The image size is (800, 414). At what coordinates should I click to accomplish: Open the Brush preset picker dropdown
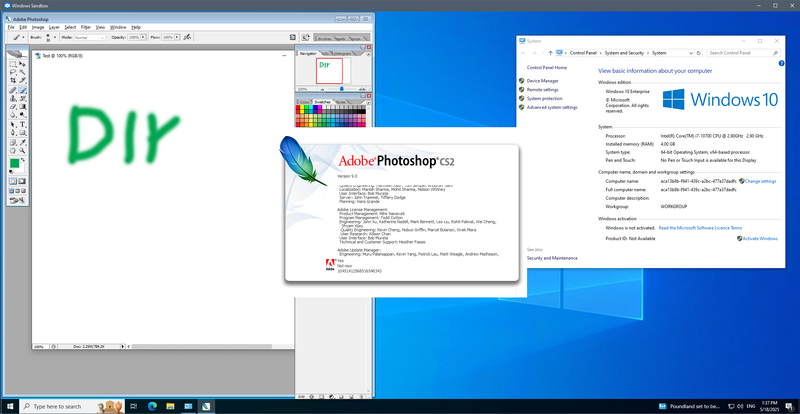[55, 37]
